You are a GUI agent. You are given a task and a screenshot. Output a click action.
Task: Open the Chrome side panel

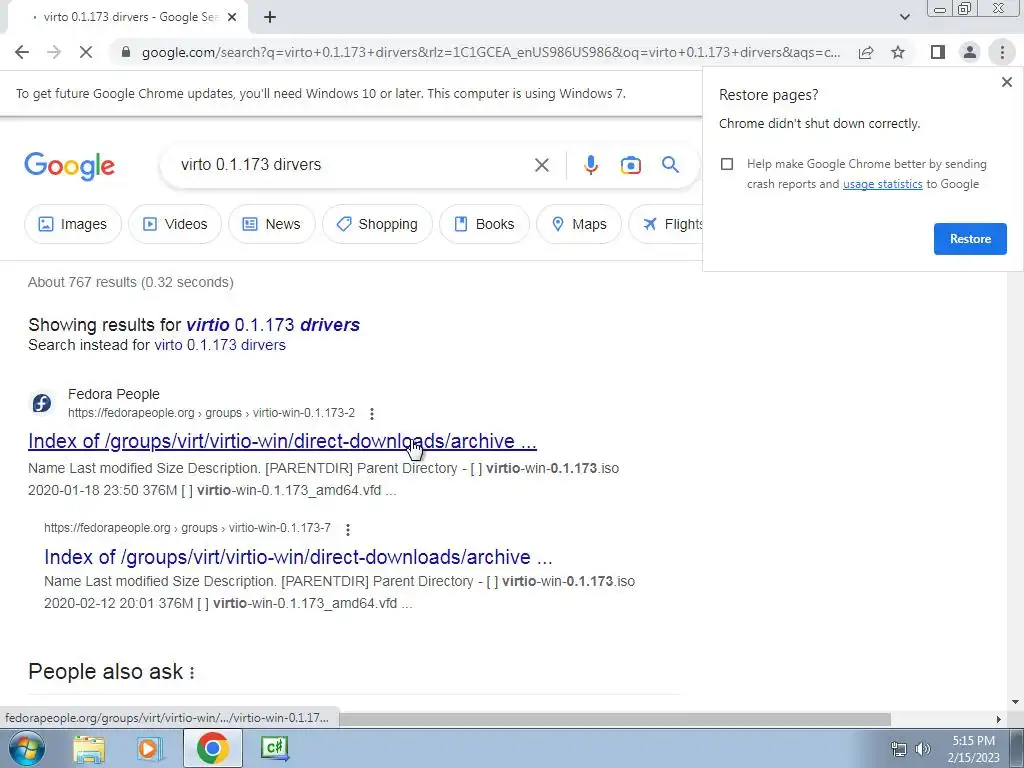pyautogui.click(x=938, y=52)
